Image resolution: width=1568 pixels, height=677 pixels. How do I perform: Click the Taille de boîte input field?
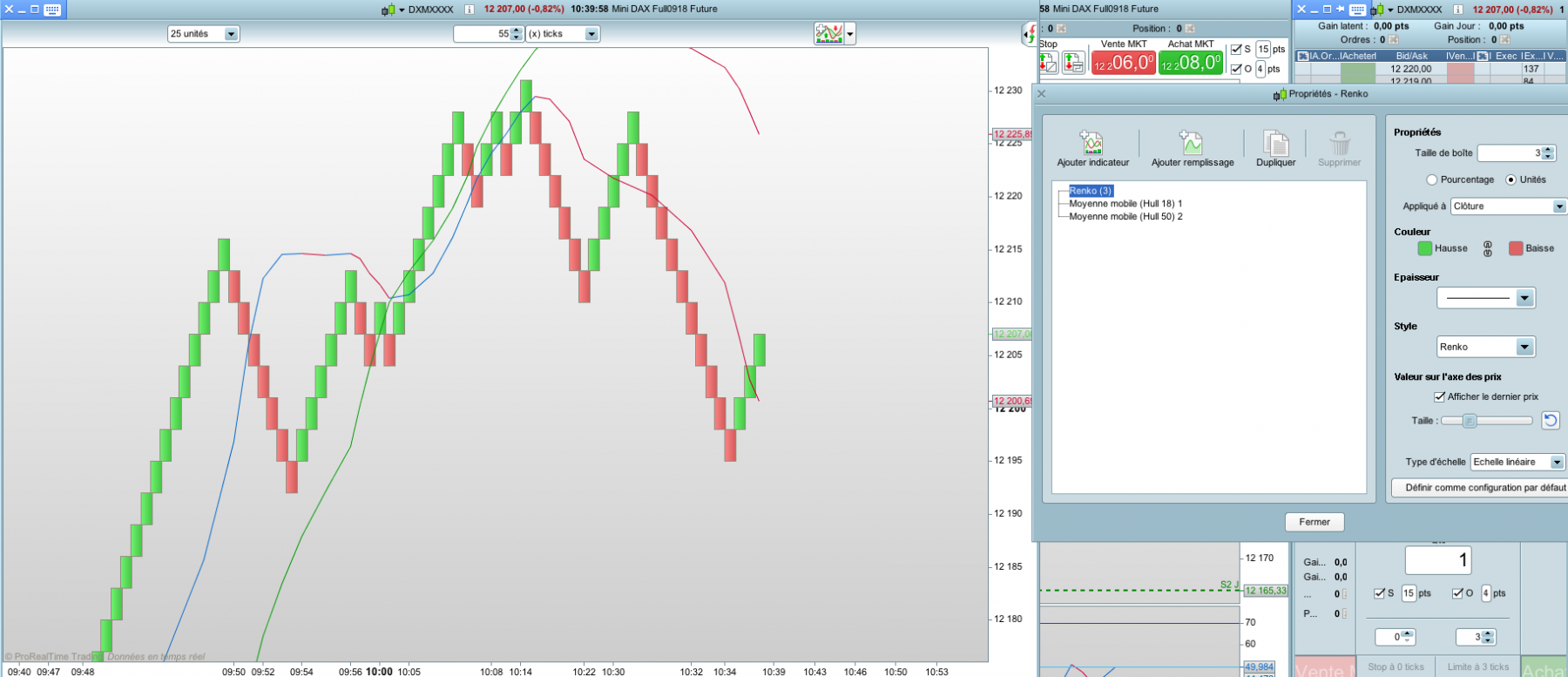point(1511,153)
